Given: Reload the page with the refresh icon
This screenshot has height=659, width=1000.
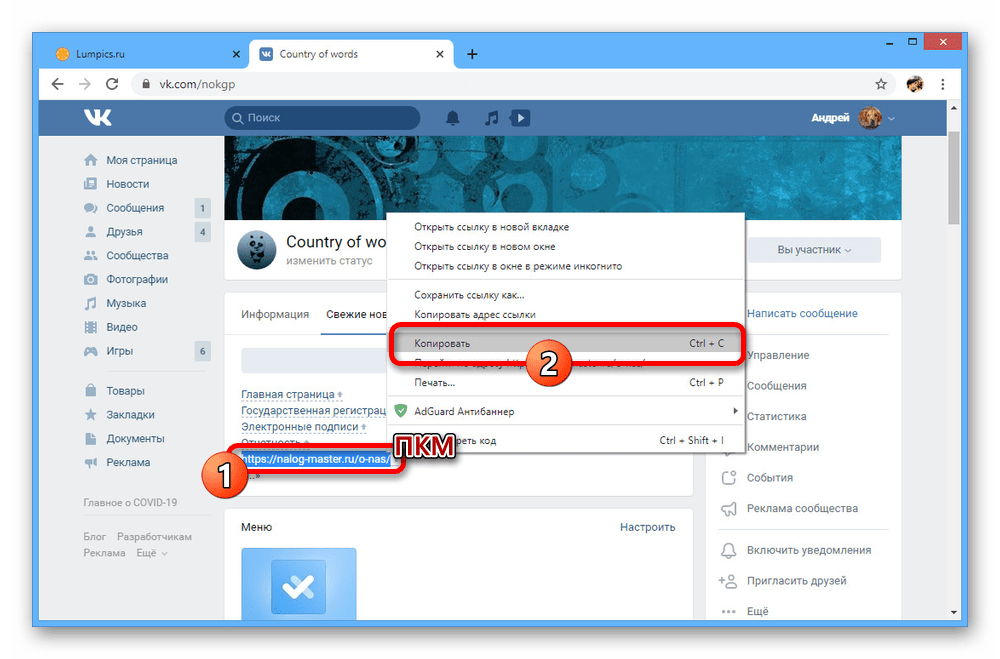Looking at the screenshot, I should [112, 84].
